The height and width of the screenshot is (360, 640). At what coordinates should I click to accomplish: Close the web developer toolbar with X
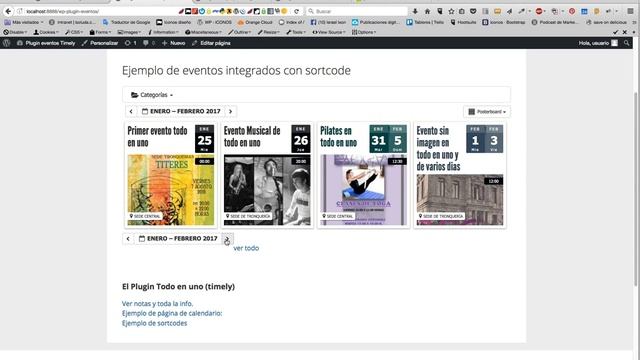pos(625,32)
